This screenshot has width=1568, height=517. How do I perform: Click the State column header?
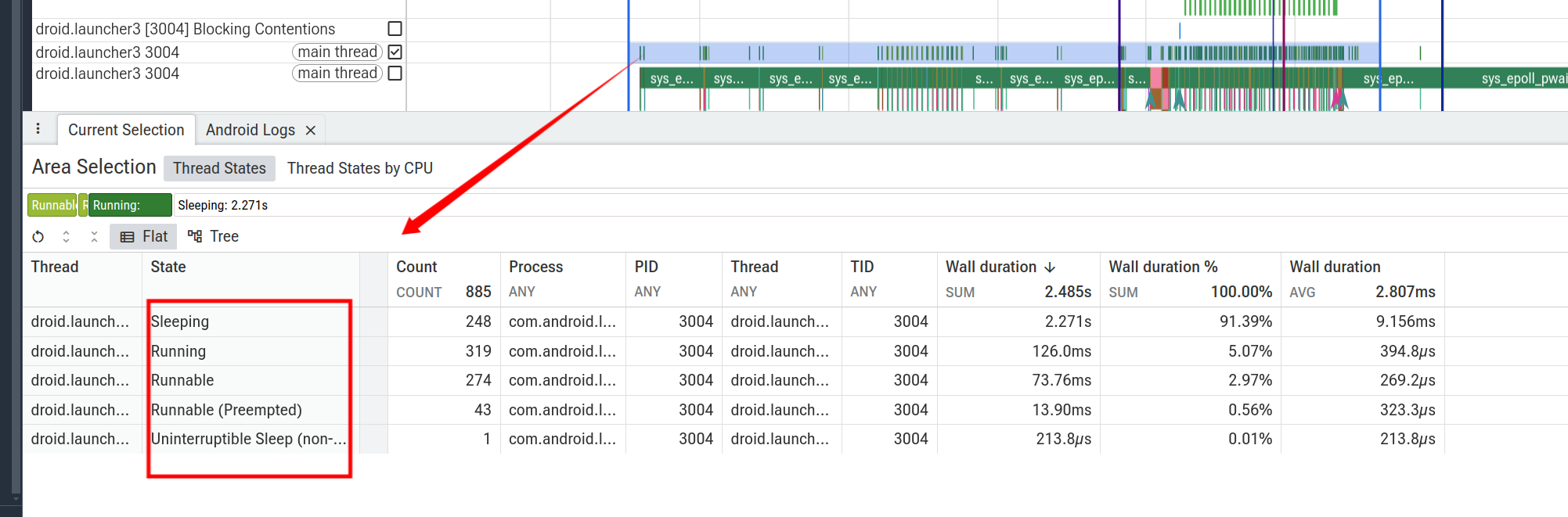tap(168, 267)
